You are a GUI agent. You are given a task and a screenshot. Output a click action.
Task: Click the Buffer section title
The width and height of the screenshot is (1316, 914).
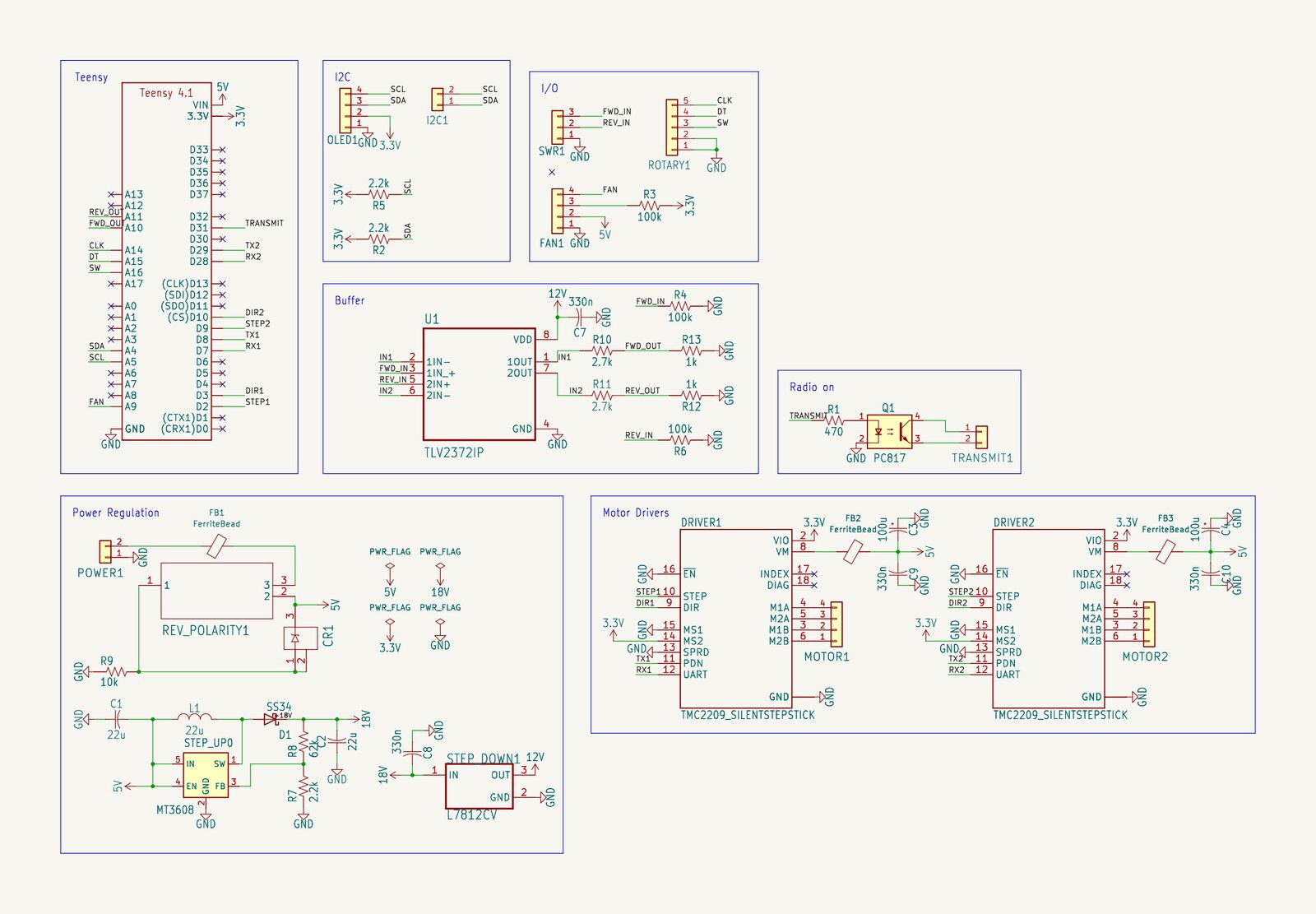pos(350,300)
